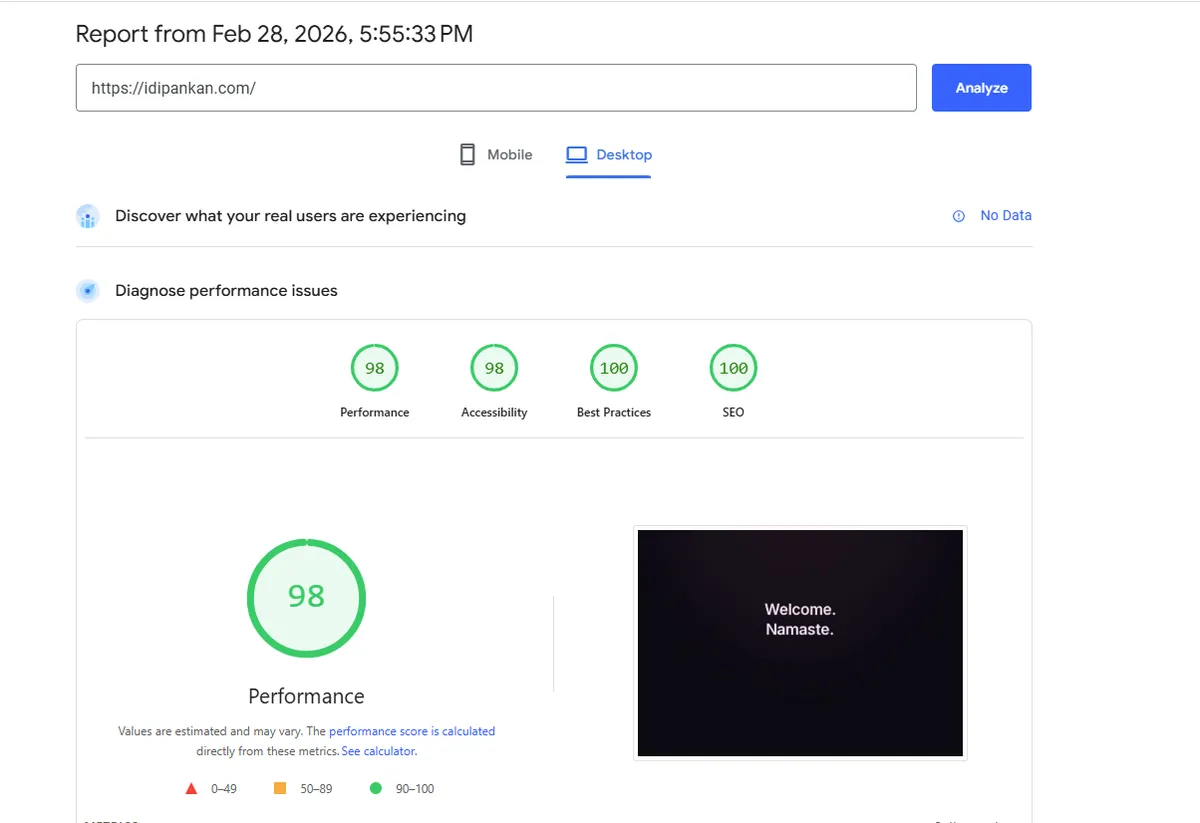Click the info icon beside No Data
This screenshot has height=823, width=1200.
tap(959, 216)
